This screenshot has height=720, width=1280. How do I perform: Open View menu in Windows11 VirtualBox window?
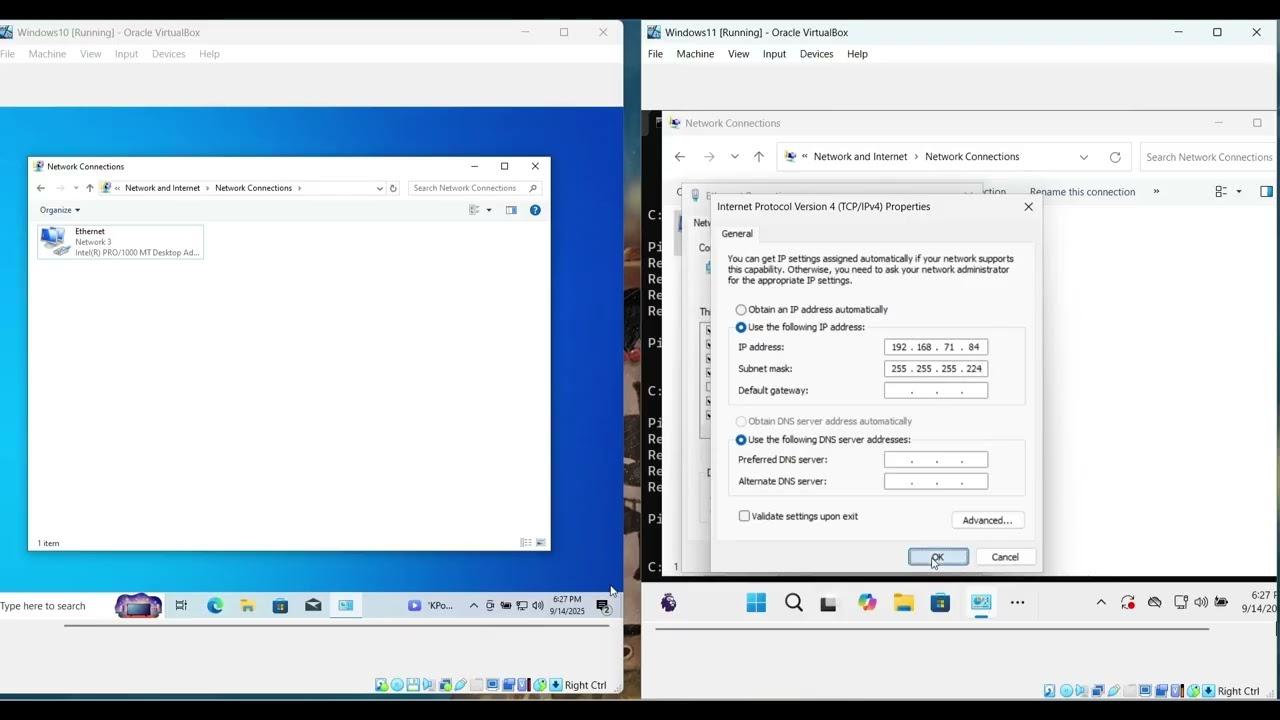tap(738, 54)
